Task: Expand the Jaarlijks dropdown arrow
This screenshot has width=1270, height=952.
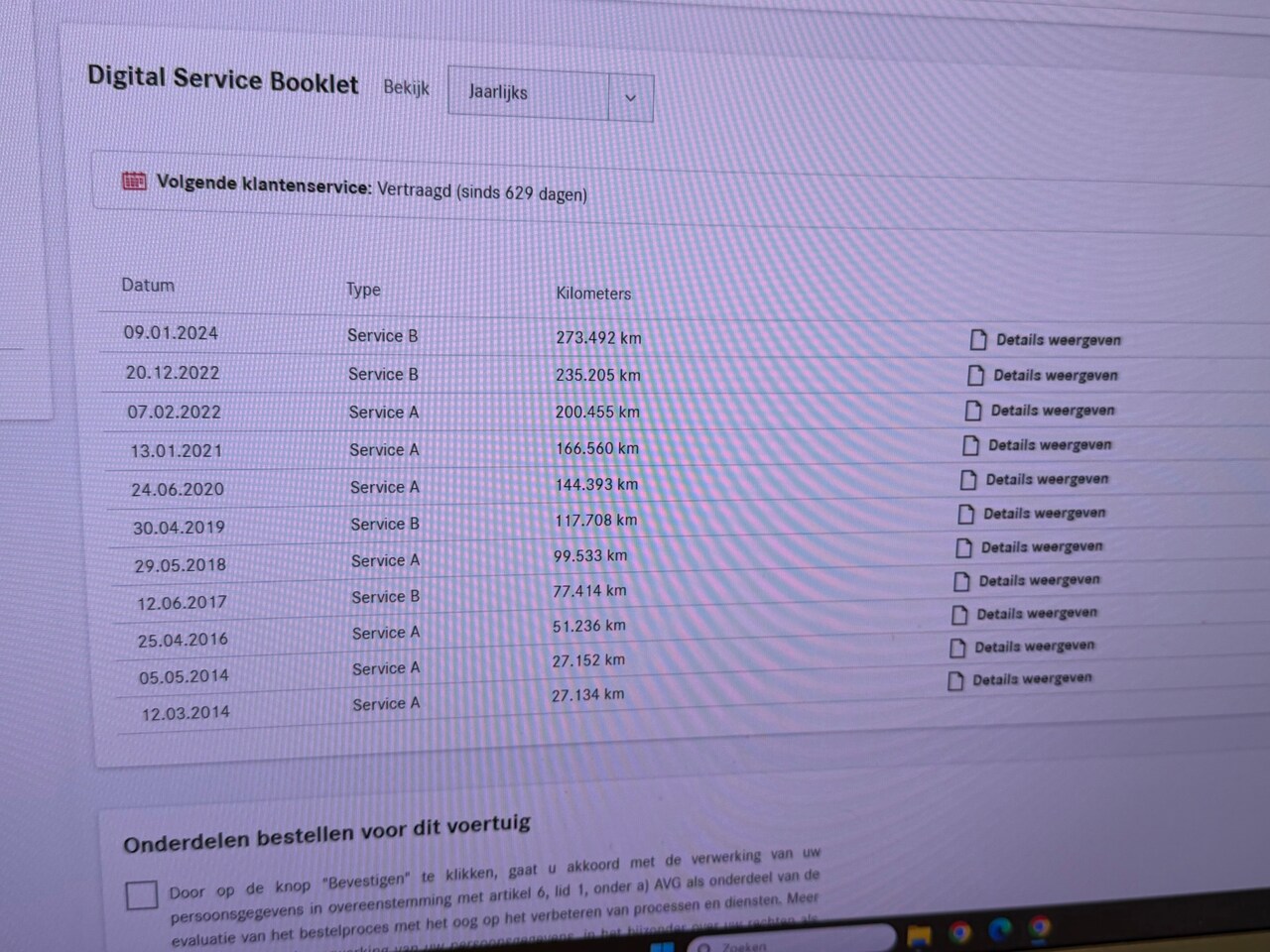Action: 630,98
